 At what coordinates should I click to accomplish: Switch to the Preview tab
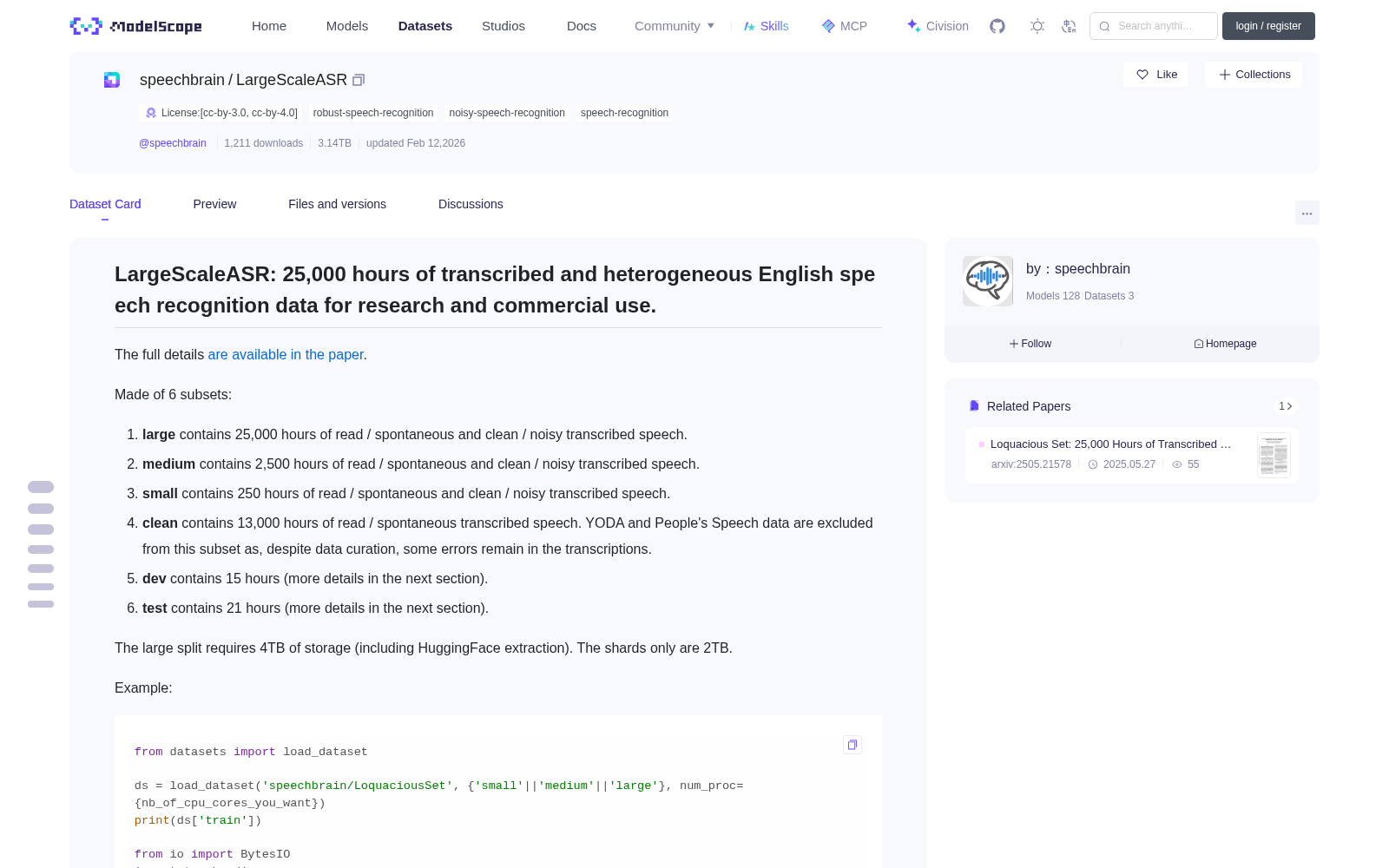tap(214, 204)
